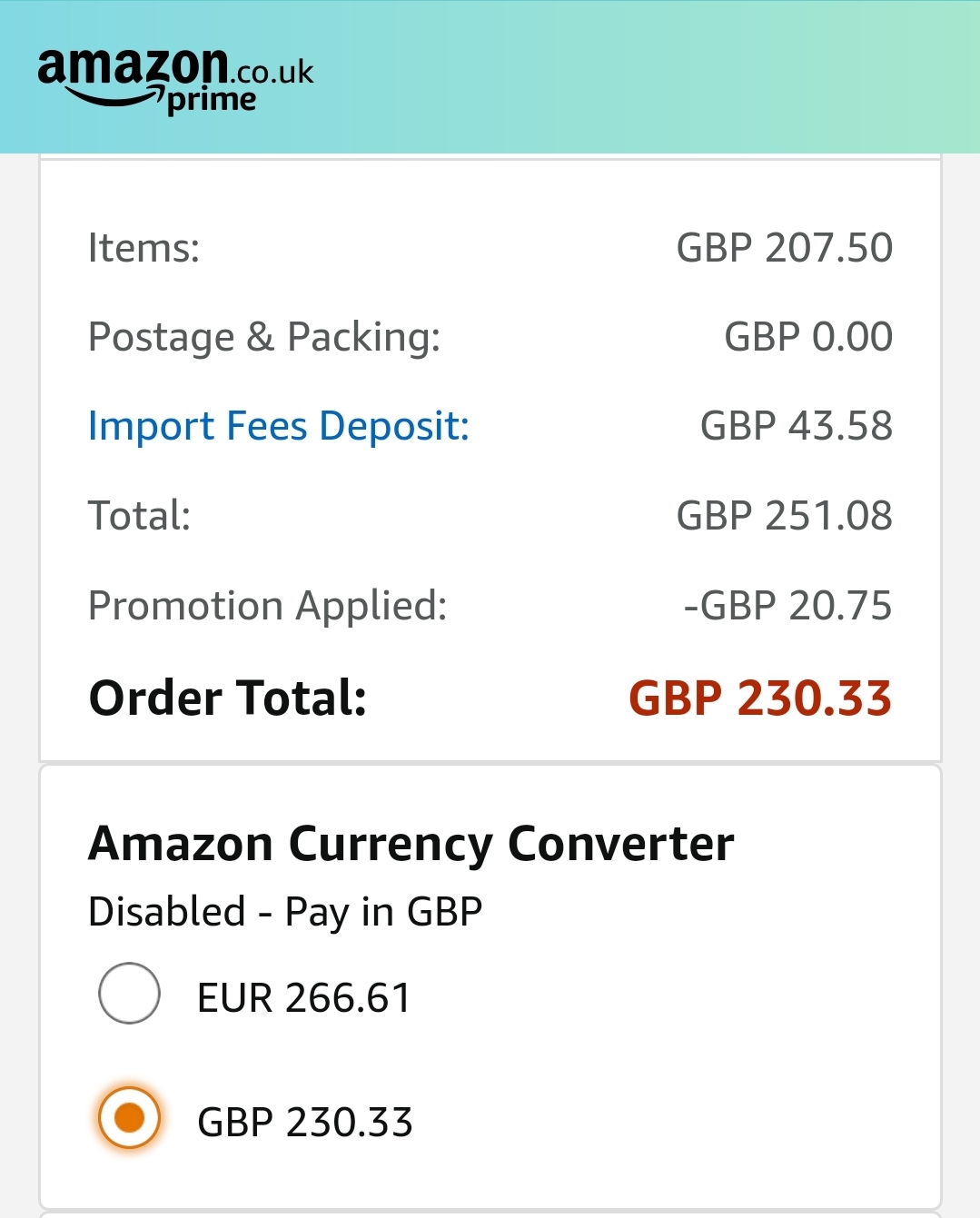Viewport: 980px width, 1218px height.
Task: Click the teal header banner area
Action: coord(636,77)
